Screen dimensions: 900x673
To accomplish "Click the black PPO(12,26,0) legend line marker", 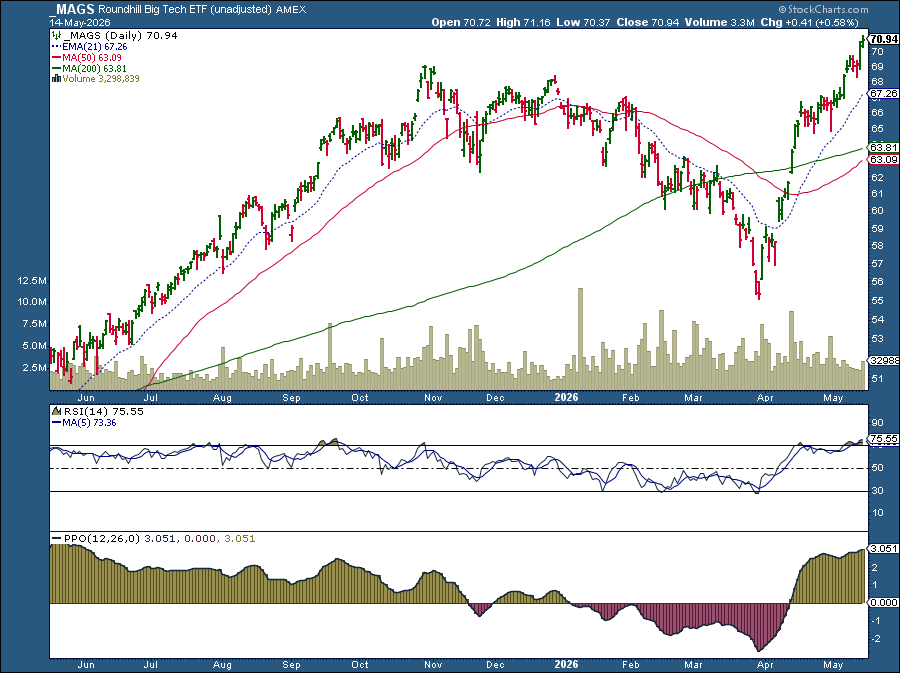I will 56,539.
